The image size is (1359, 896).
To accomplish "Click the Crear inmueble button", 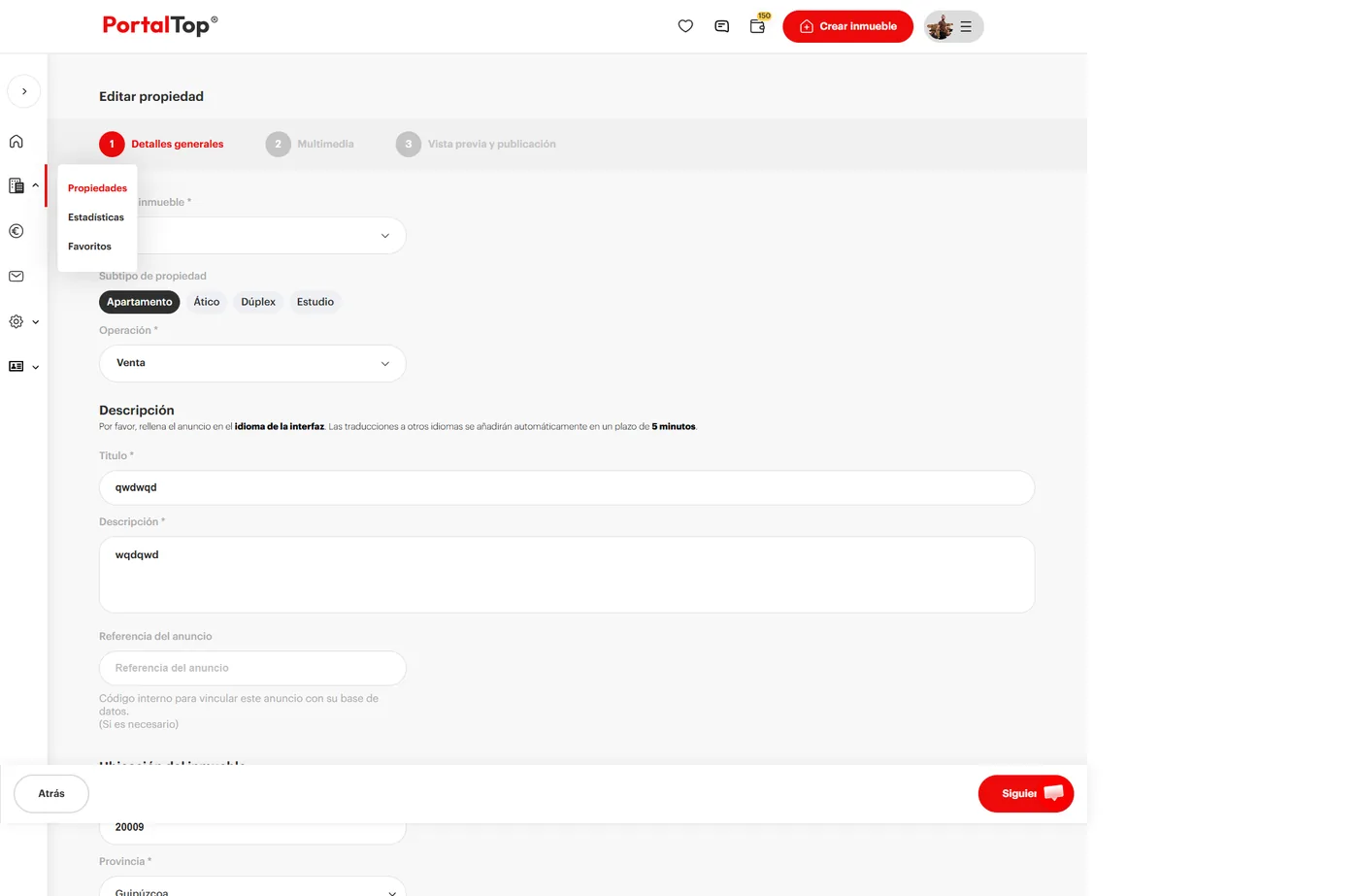I will [847, 26].
